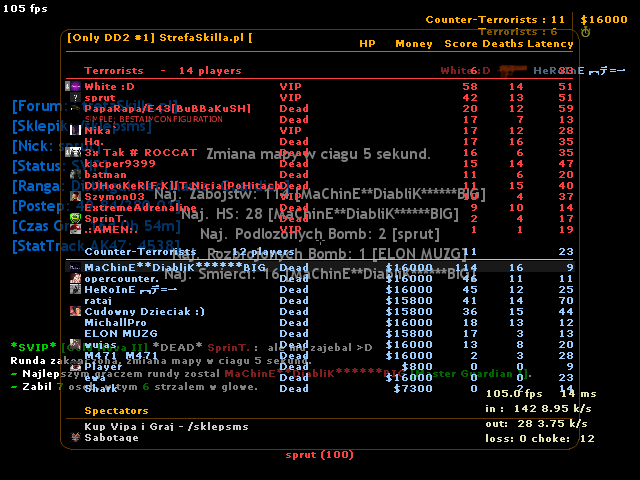
Task: Click the '*SVIP*' chat tag
Action: [x=33, y=347]
